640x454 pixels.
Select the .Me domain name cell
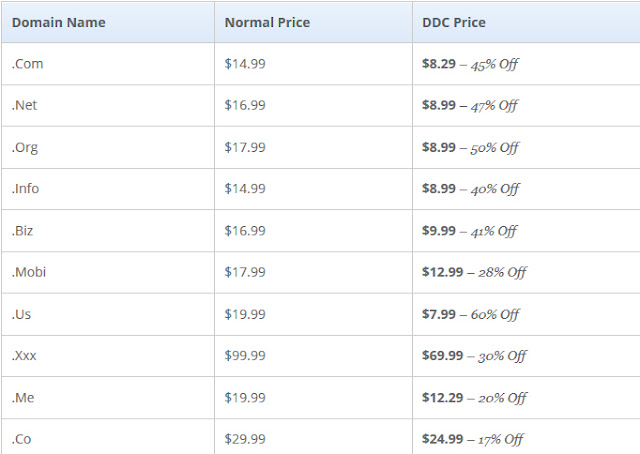pos(108,398)
